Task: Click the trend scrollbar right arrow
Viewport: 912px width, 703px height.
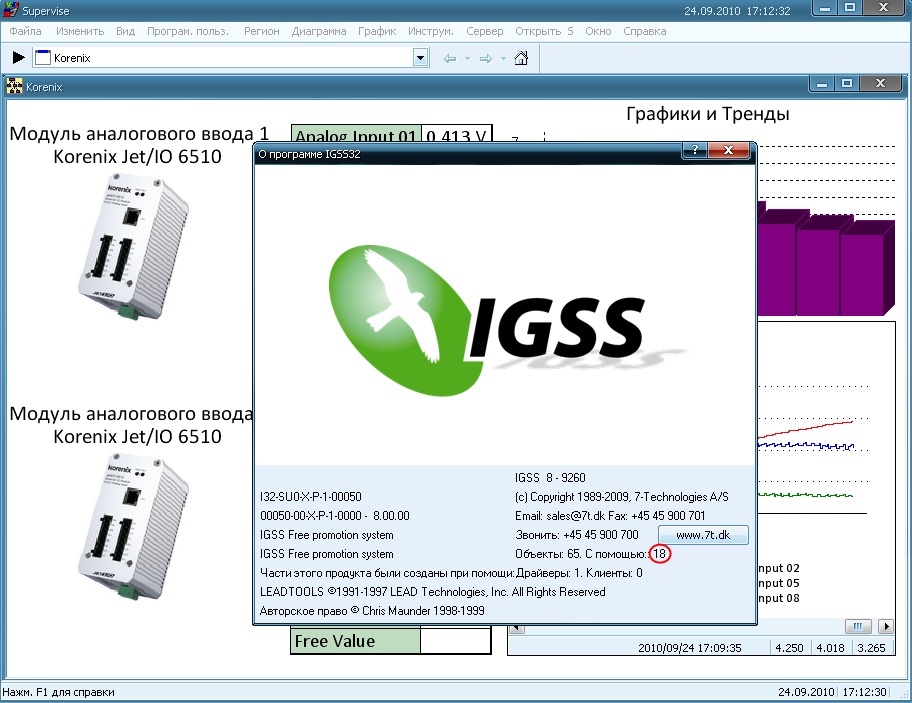Action: [886, 626]
